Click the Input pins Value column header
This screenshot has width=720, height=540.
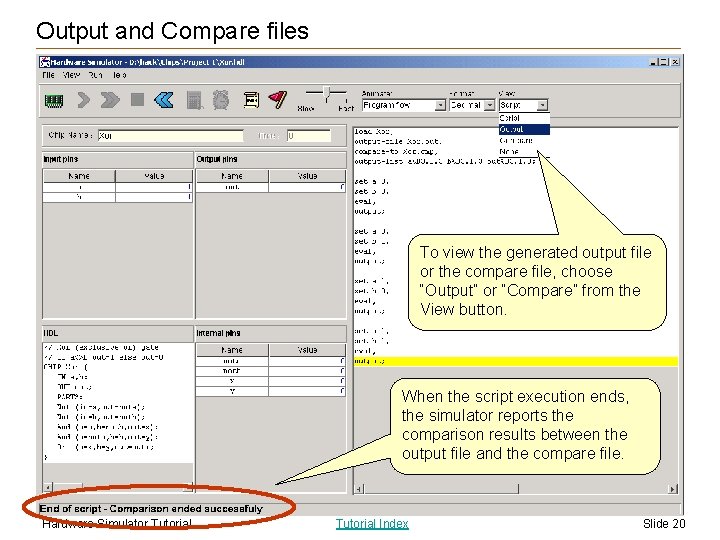point(154,176)
